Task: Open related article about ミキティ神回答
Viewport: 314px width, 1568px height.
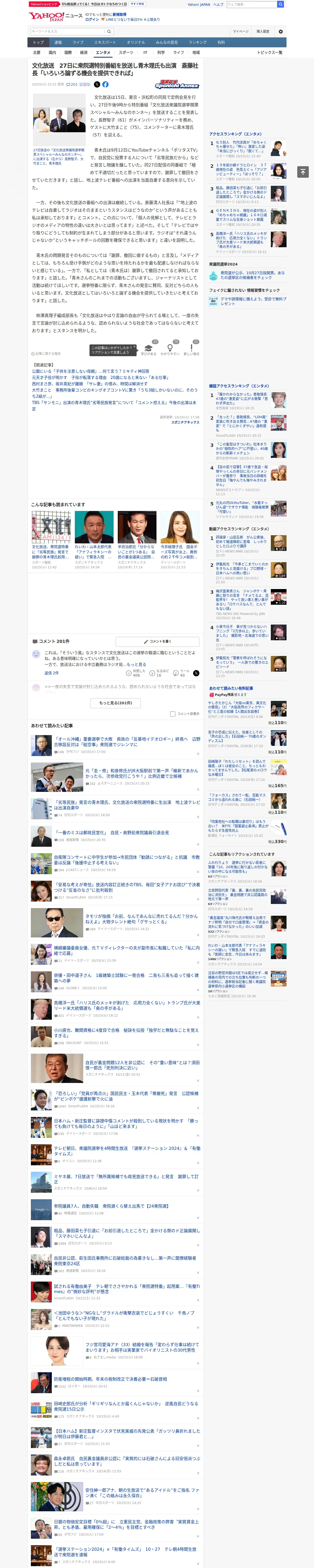Action: 90,371
